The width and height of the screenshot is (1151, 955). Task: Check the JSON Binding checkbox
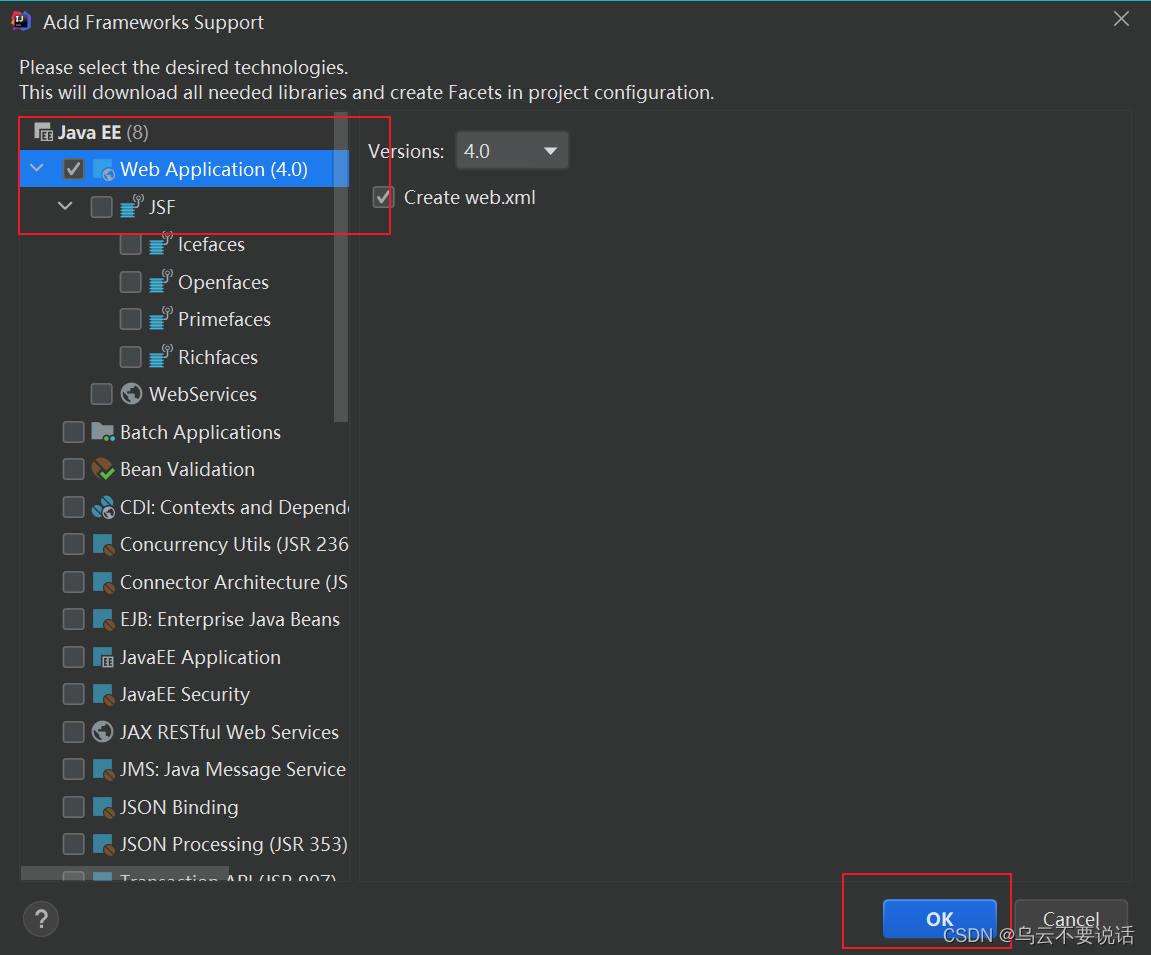(x=73, y=807)
